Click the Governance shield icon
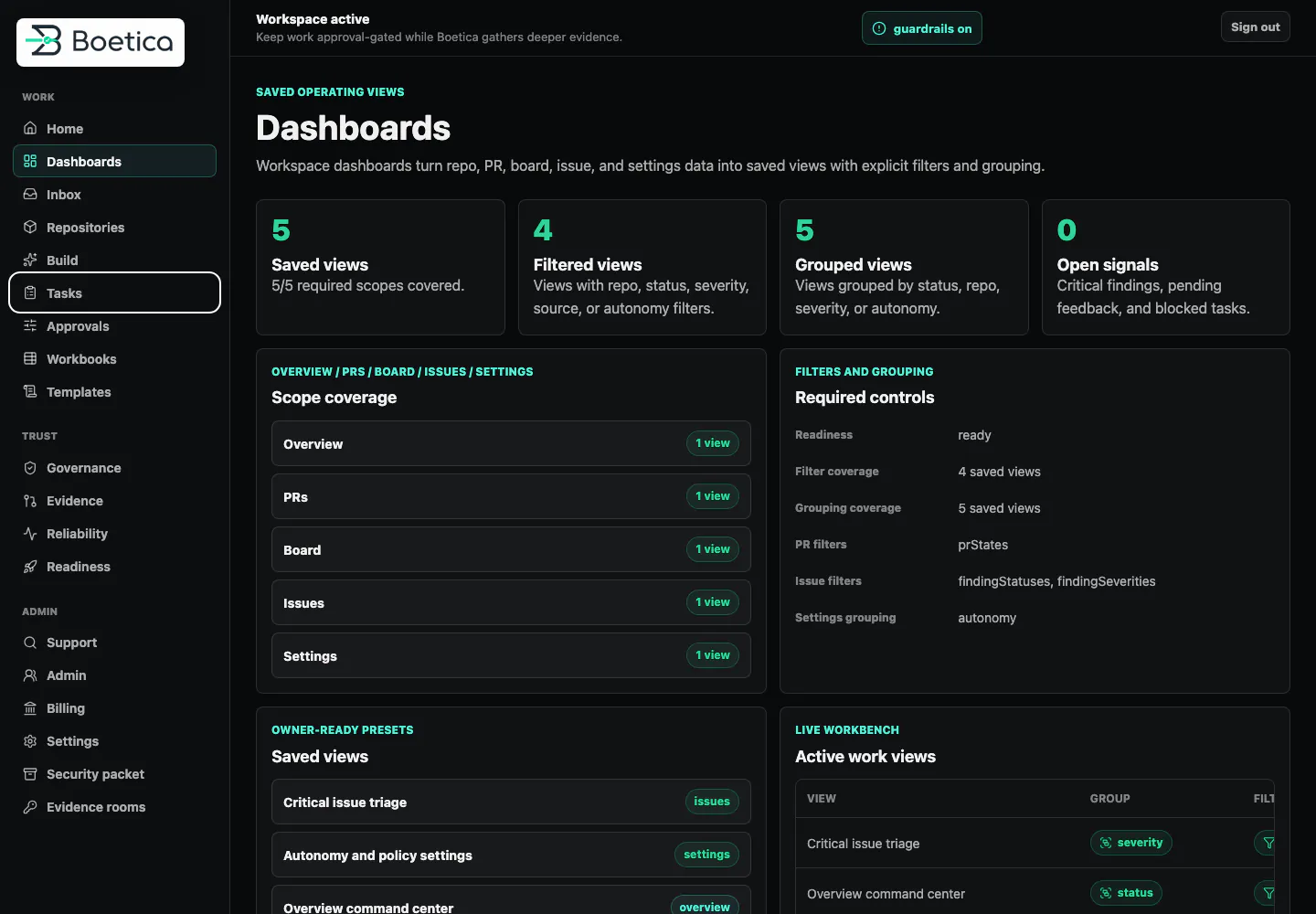Viewport: 1316px width, 914px height. pos(30,468)
